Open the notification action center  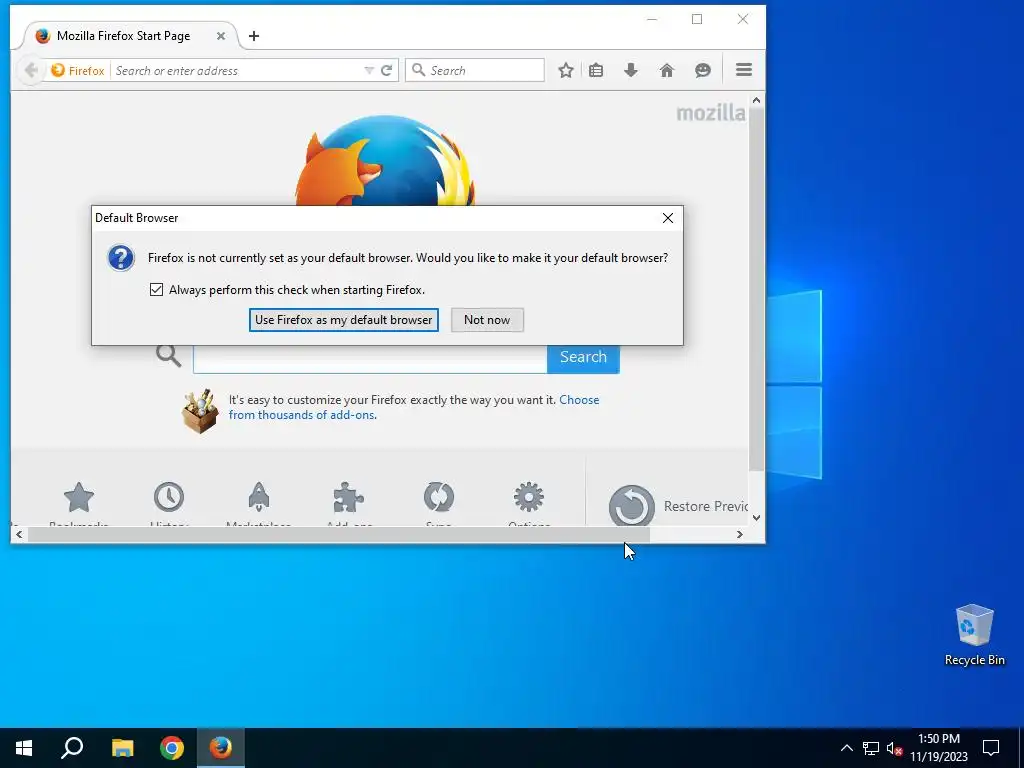[x=991, y=748]
